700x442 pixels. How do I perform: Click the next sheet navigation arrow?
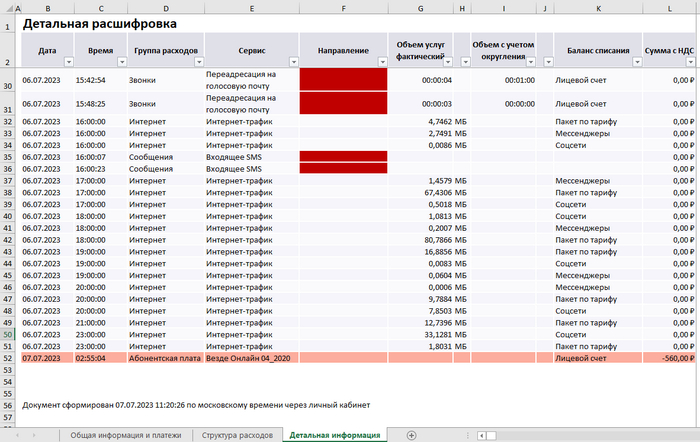click(36, 435)
